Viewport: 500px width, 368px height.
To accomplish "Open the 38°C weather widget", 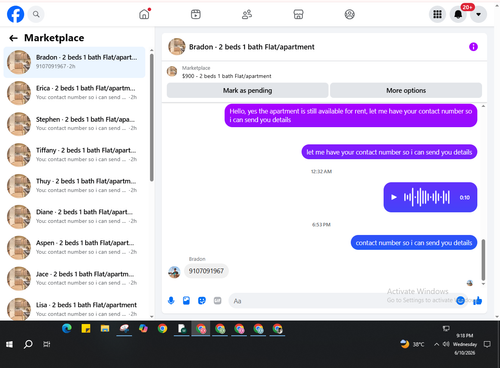I will [412, 344].
